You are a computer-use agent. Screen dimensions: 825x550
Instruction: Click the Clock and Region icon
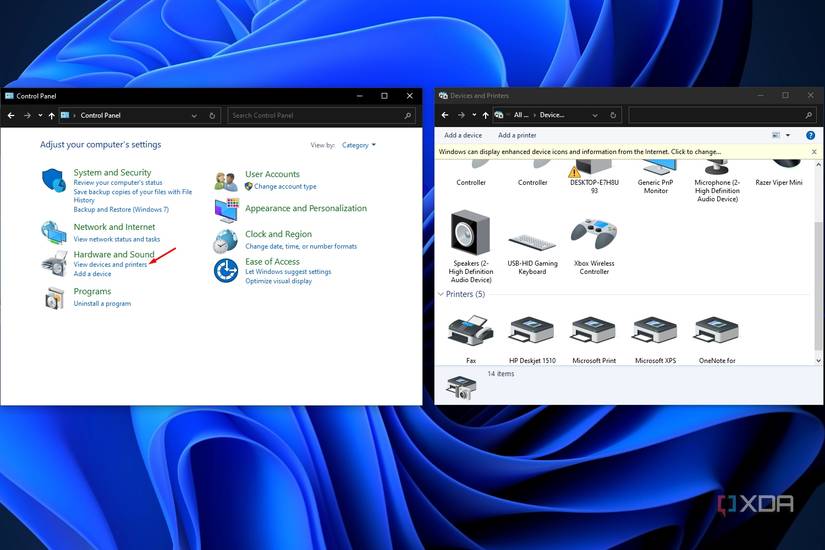(226, 241)
